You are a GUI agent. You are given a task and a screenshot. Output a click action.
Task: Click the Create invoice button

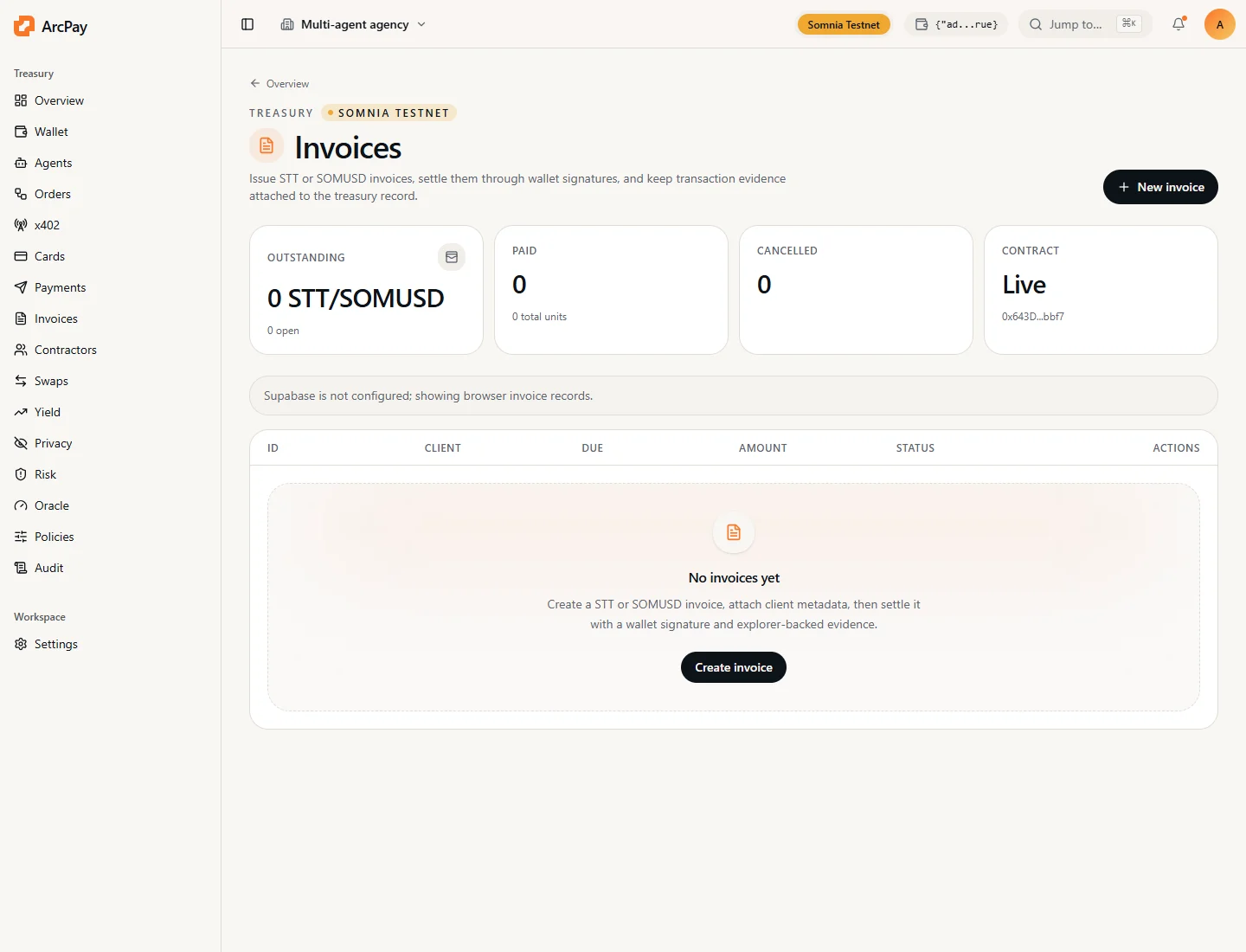click(734, 667)
